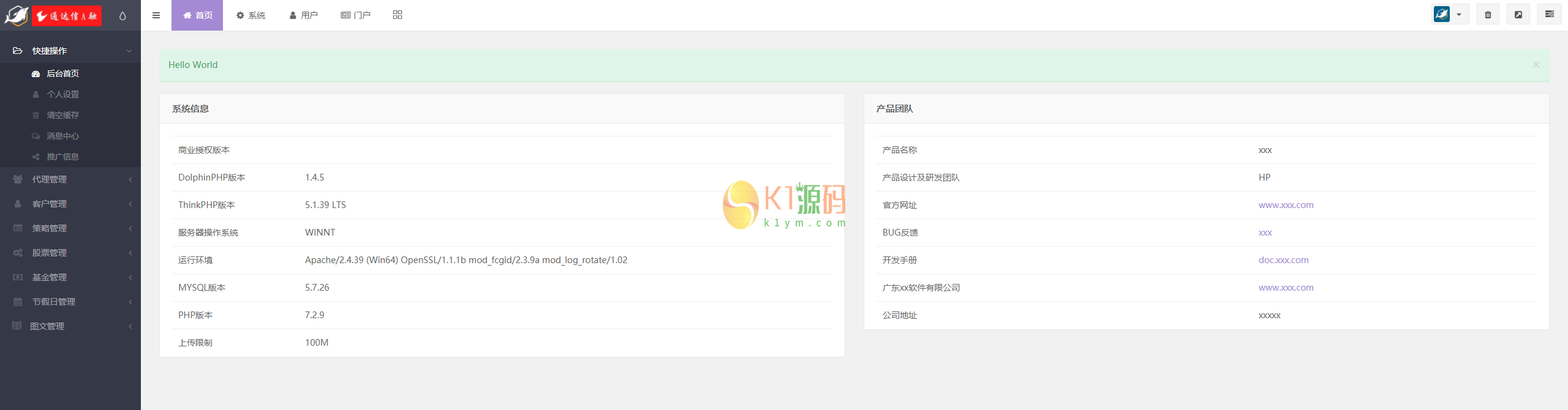1568x410 pixels.
Task: Click the money icon beside 基金管理
Action: pyautogui.click(x=18, y=277)
